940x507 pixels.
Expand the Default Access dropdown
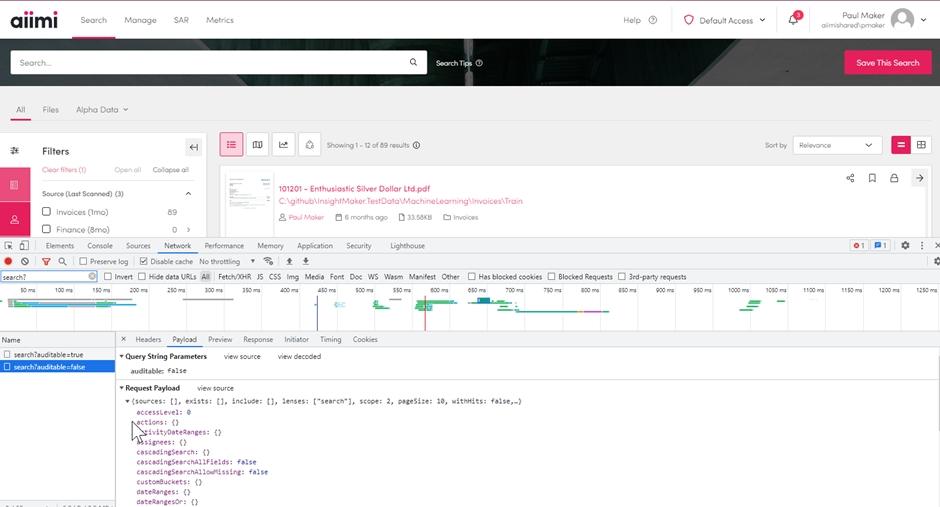coord(725,20)
